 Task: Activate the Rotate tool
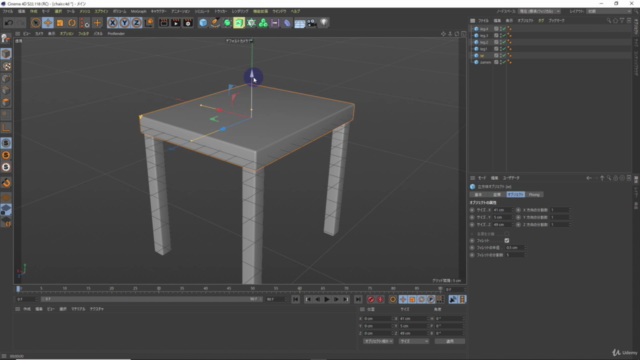coord(72,23)
